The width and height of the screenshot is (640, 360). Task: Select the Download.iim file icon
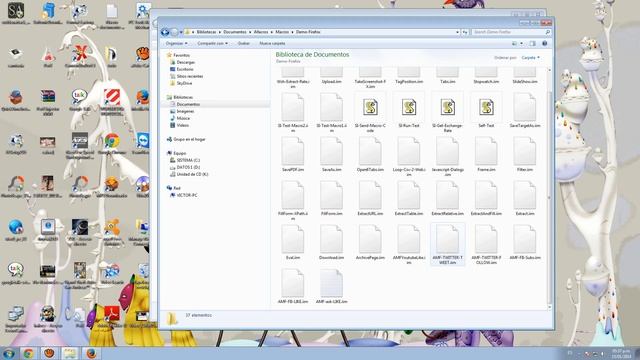click(x=331, y=239)
